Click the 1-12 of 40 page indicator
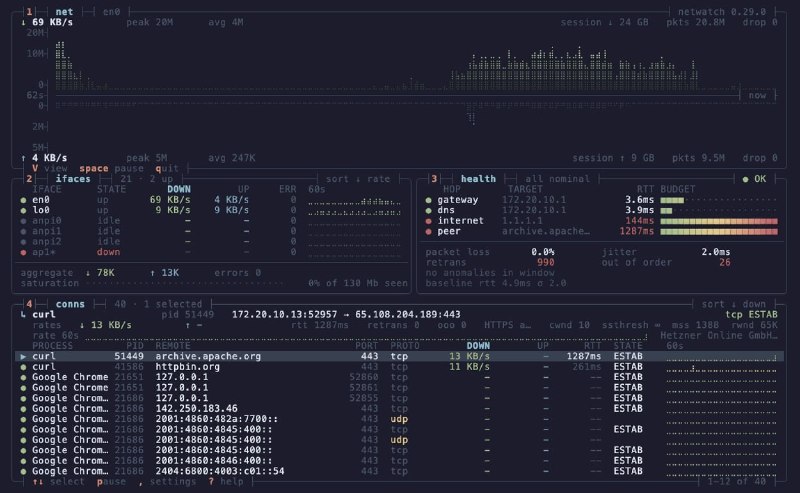 pyautogui.click(x=737, y=482)
